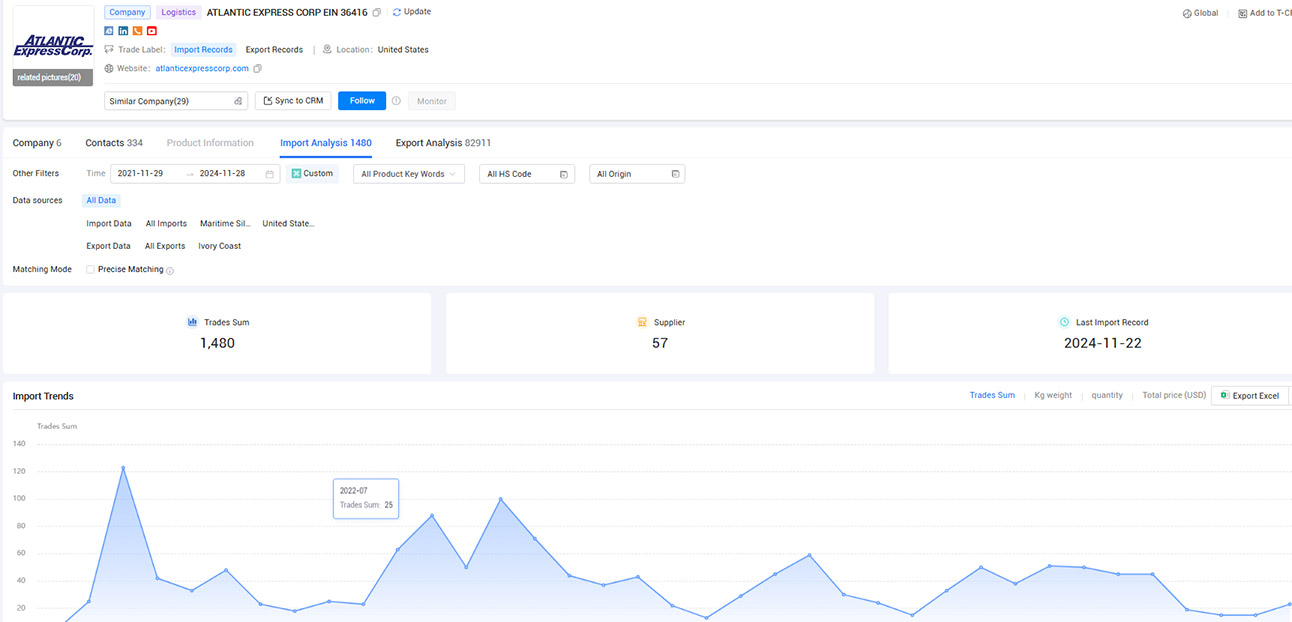This screenshot has width=1292, height=622.
Task: Open the All Origin selector
Action: pyautogui.click(x=637, y=174)
